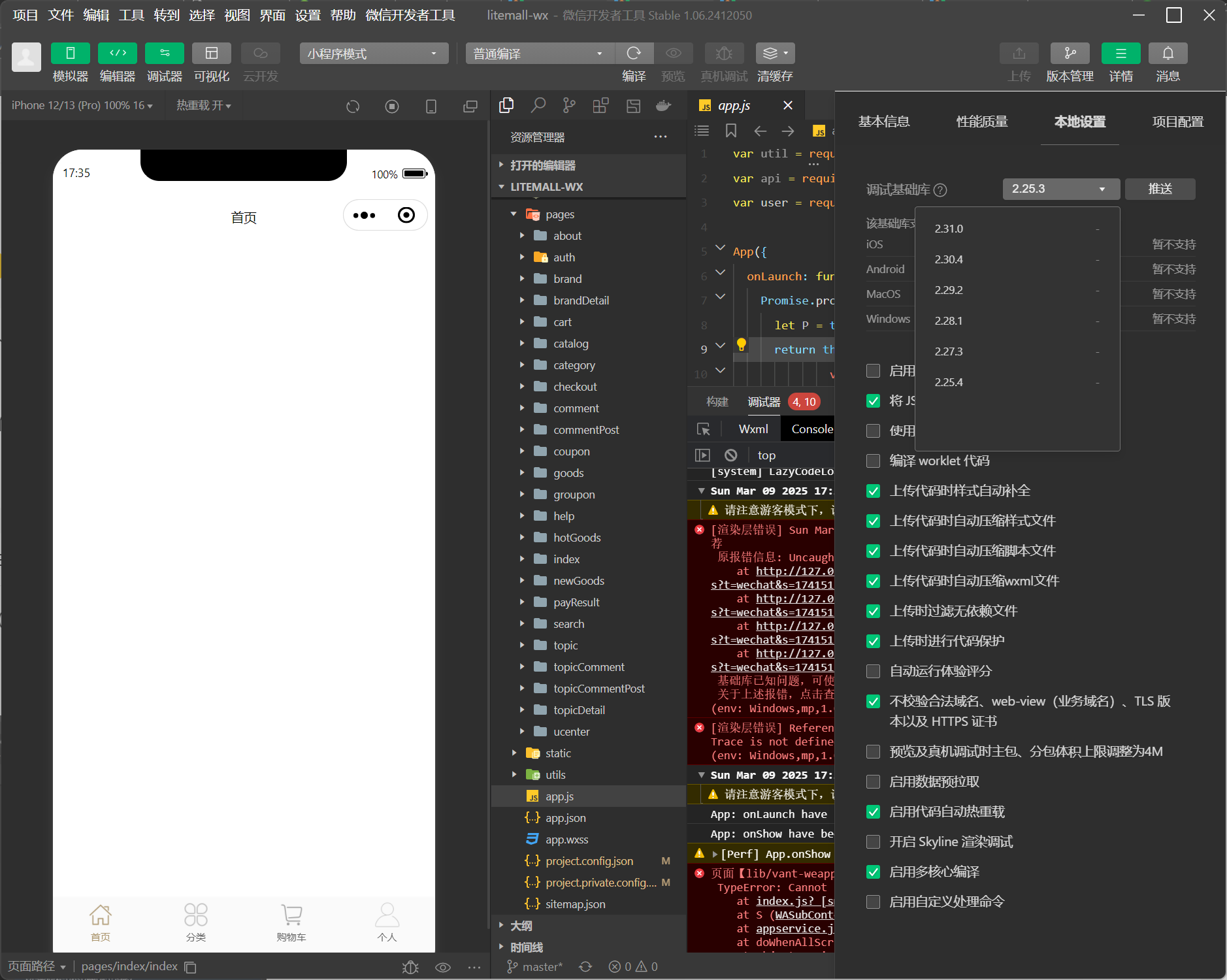Viewport: 1227px width, 980px height.
Task: Click the element inspector icon in debugger
Action: point(704,429)
